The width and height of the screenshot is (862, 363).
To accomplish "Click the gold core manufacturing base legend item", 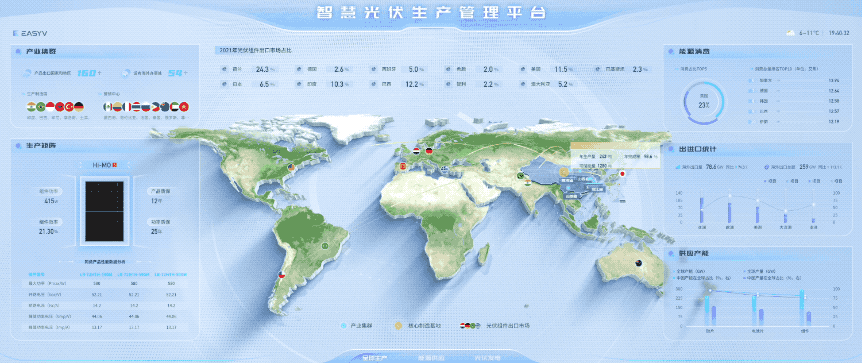I will [x=418, y=326].
